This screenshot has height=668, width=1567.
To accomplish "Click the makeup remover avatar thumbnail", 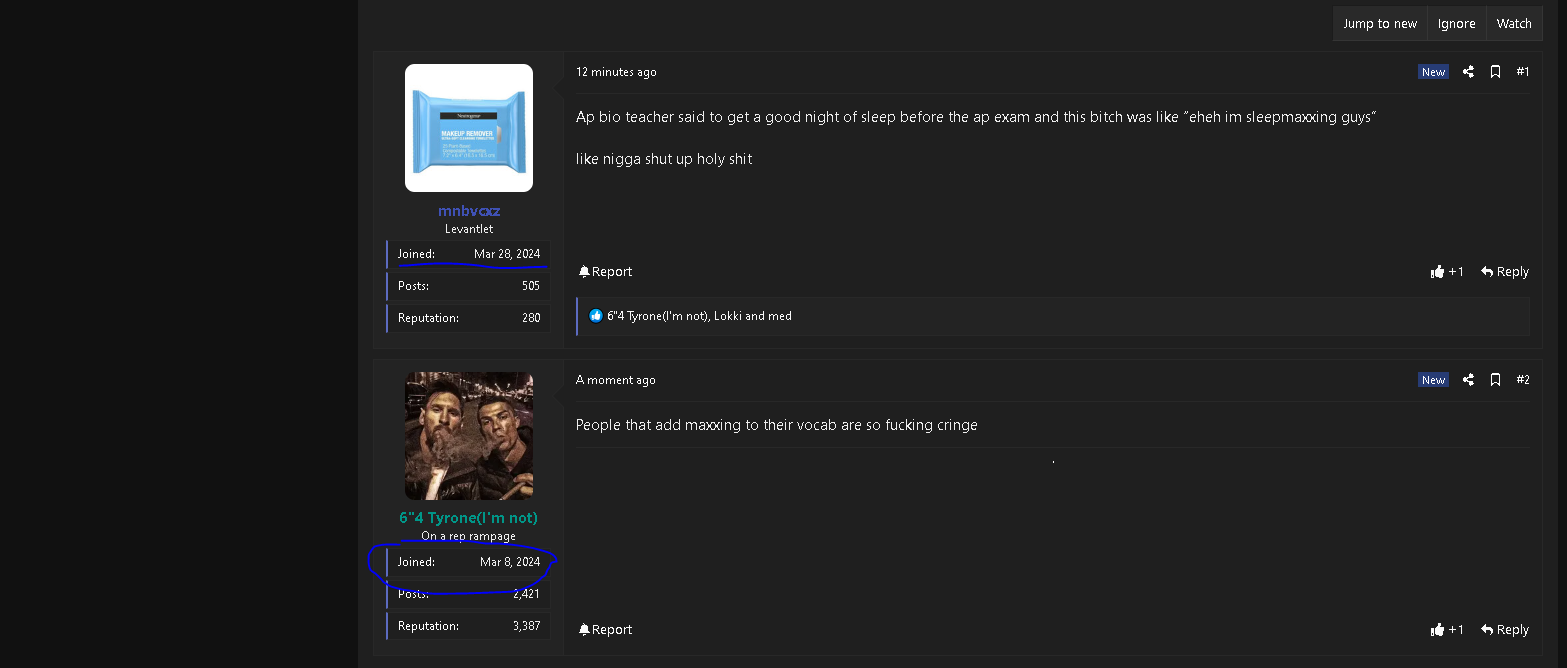I will pyautogui.click(x=468, y=128).
